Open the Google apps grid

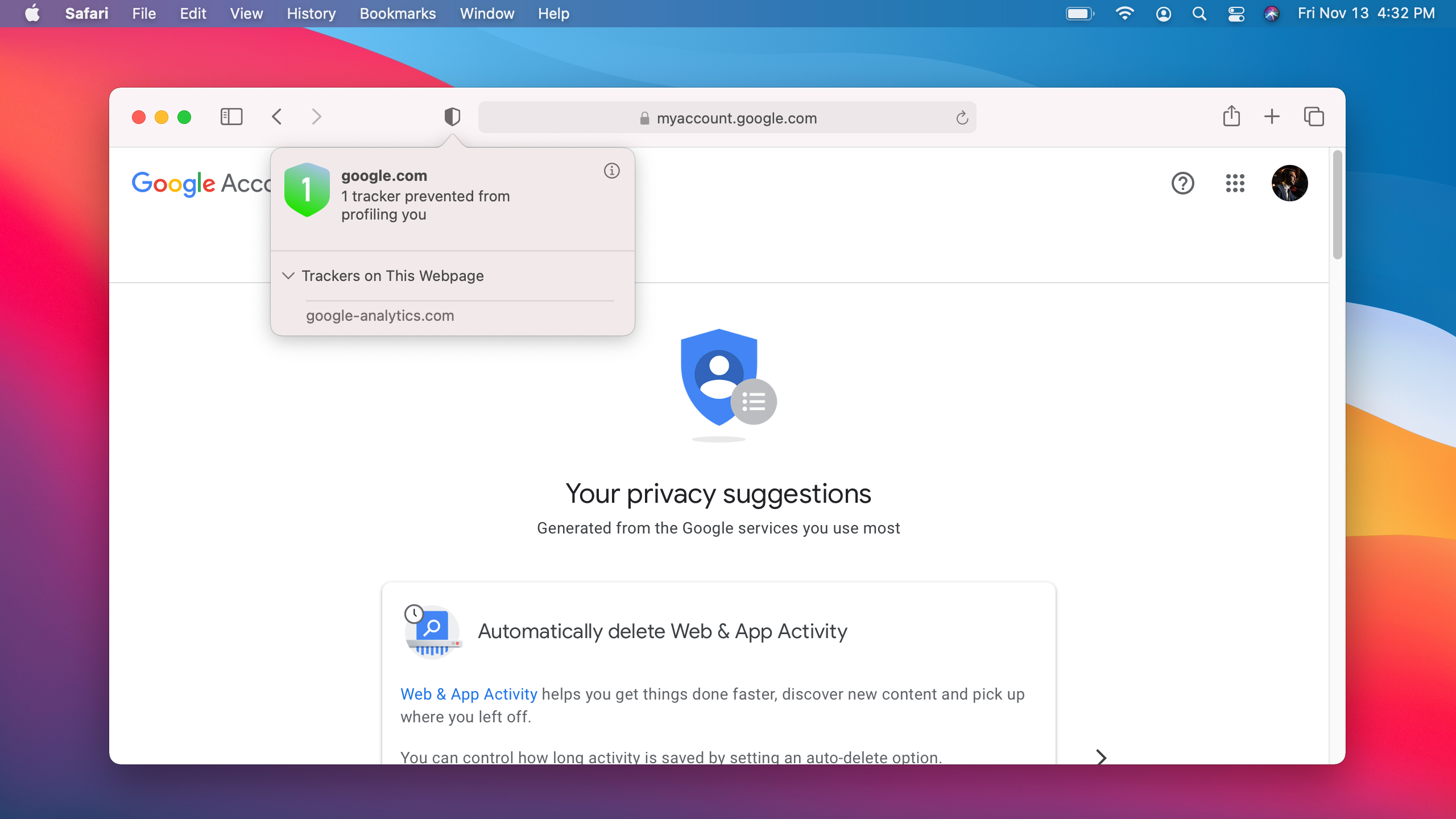click(x=1235, y=183)
